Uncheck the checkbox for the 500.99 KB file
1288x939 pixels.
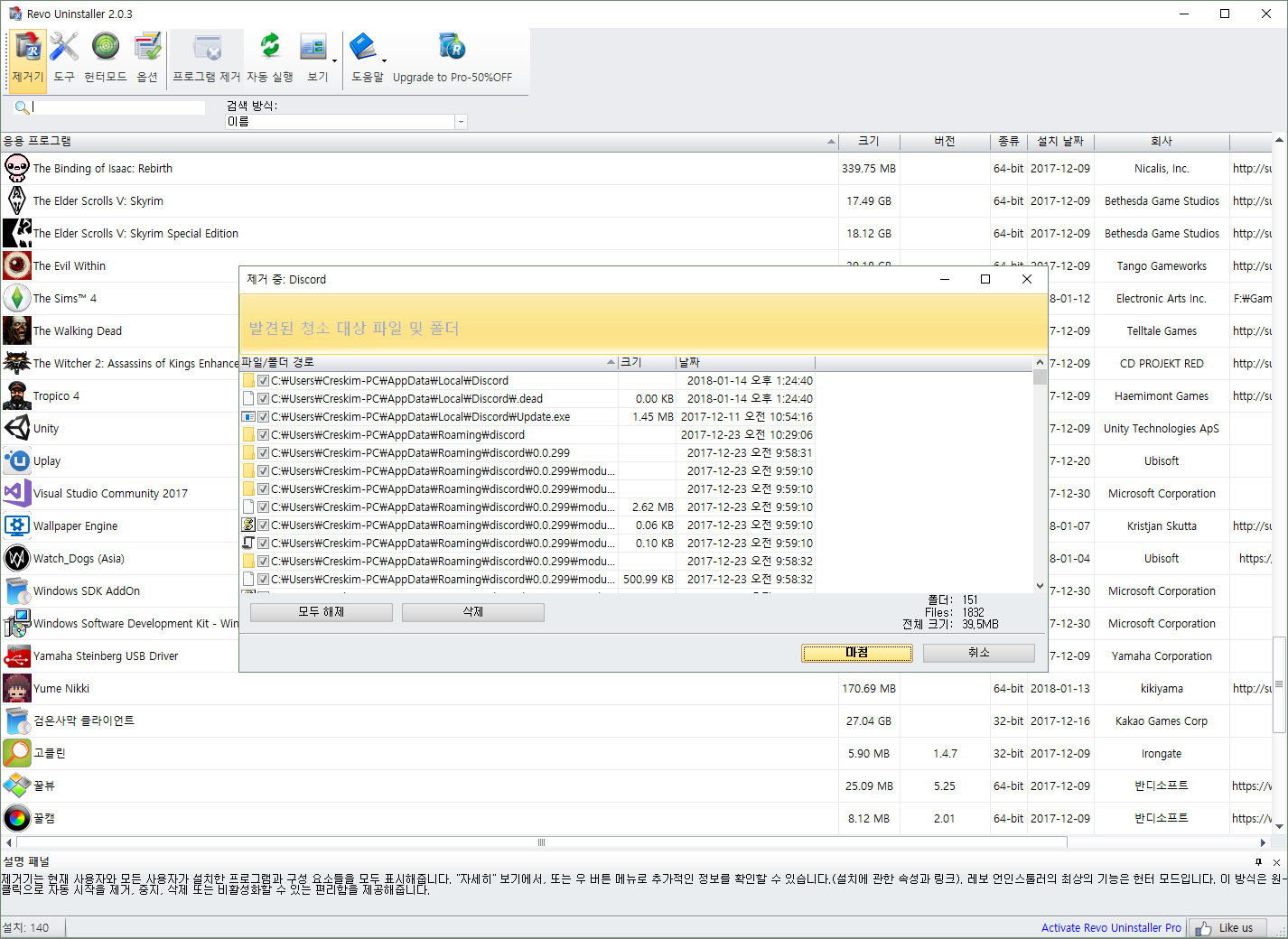pyautogui.click(x=264, y=580)
